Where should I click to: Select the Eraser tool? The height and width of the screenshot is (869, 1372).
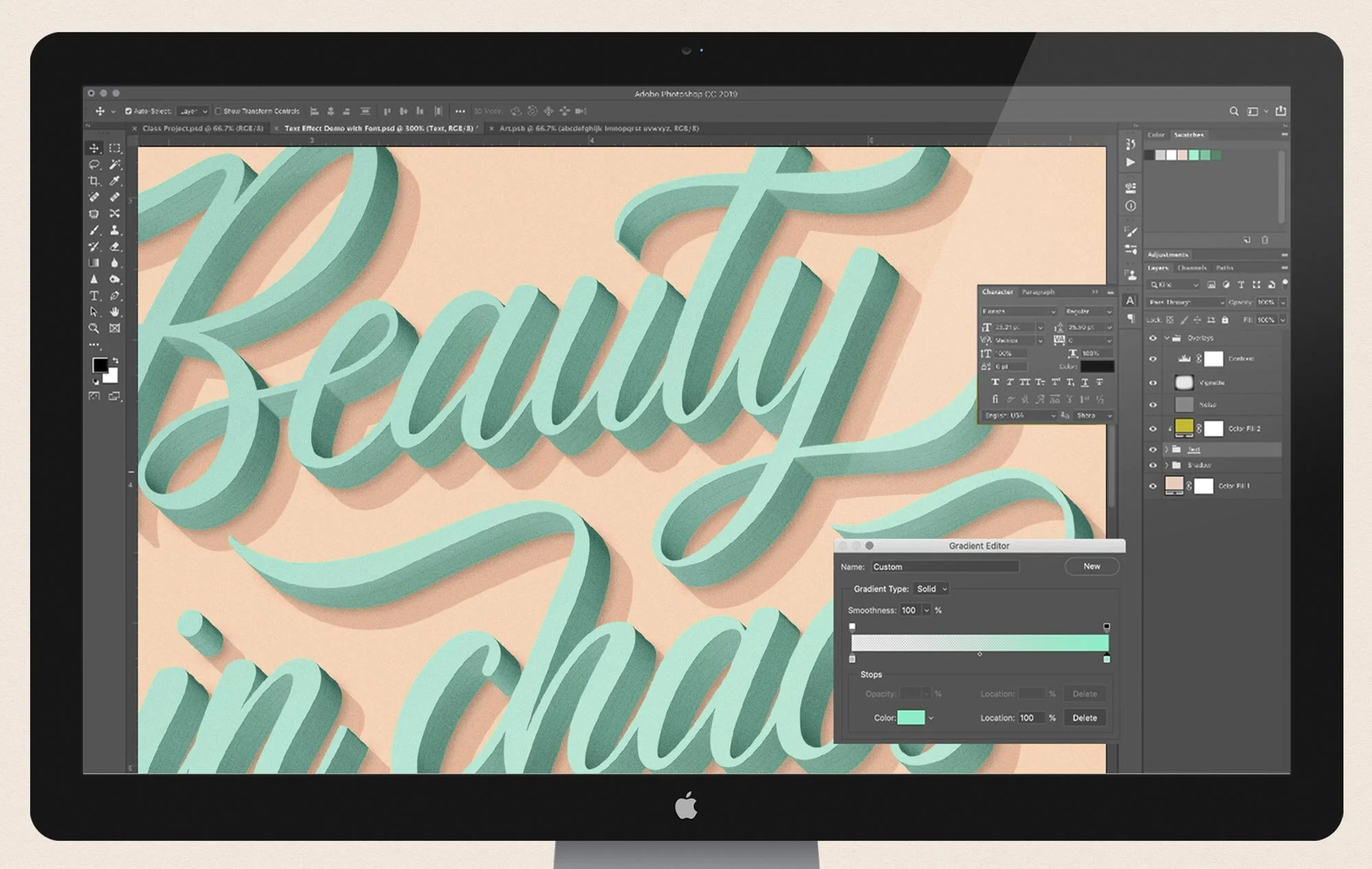coord(115,247)
